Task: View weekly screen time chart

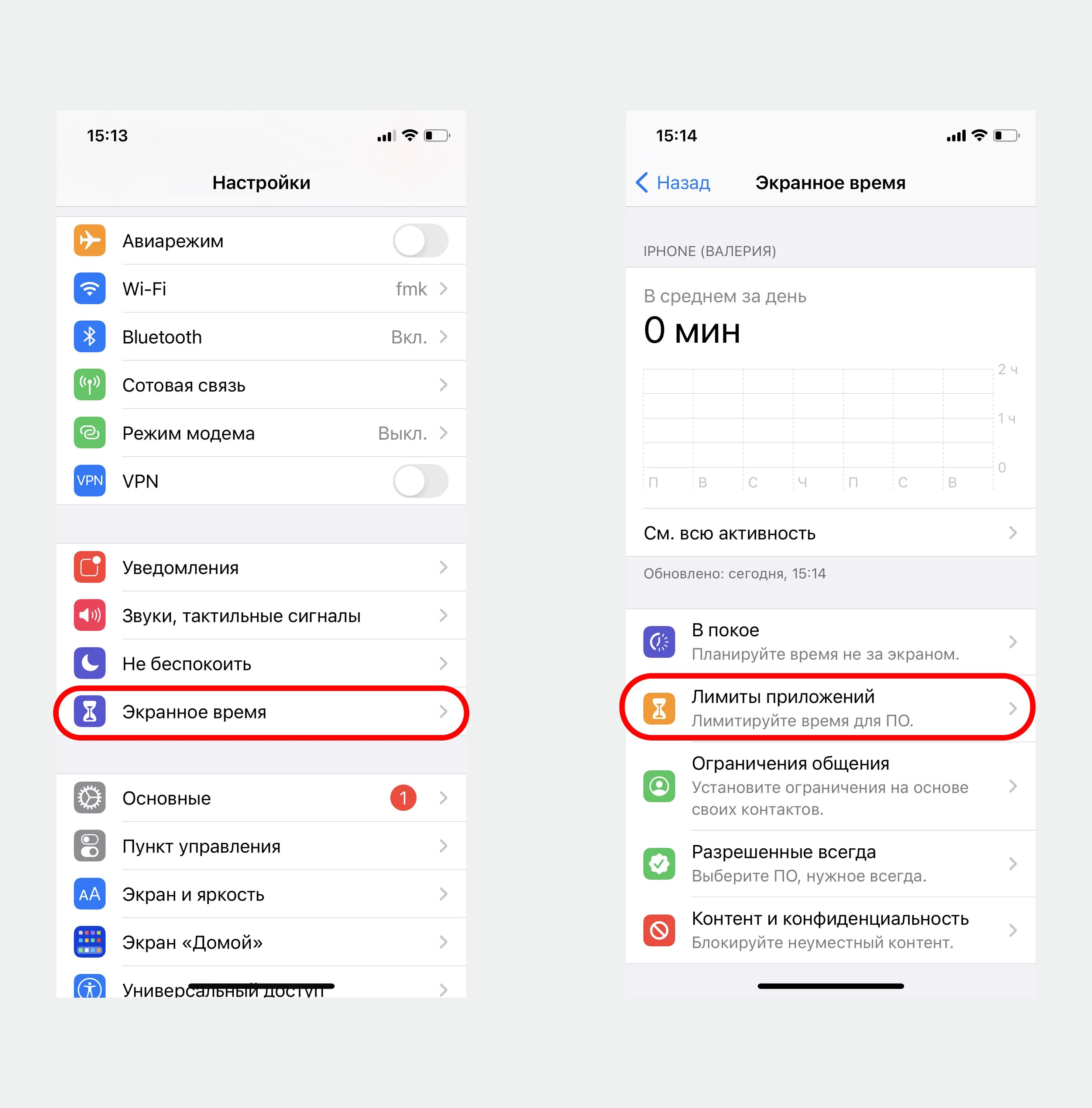Action: pos(800,430)
